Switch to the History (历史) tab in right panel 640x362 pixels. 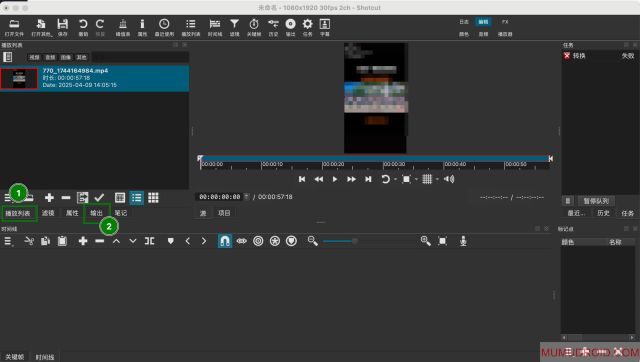click(603, 213)
